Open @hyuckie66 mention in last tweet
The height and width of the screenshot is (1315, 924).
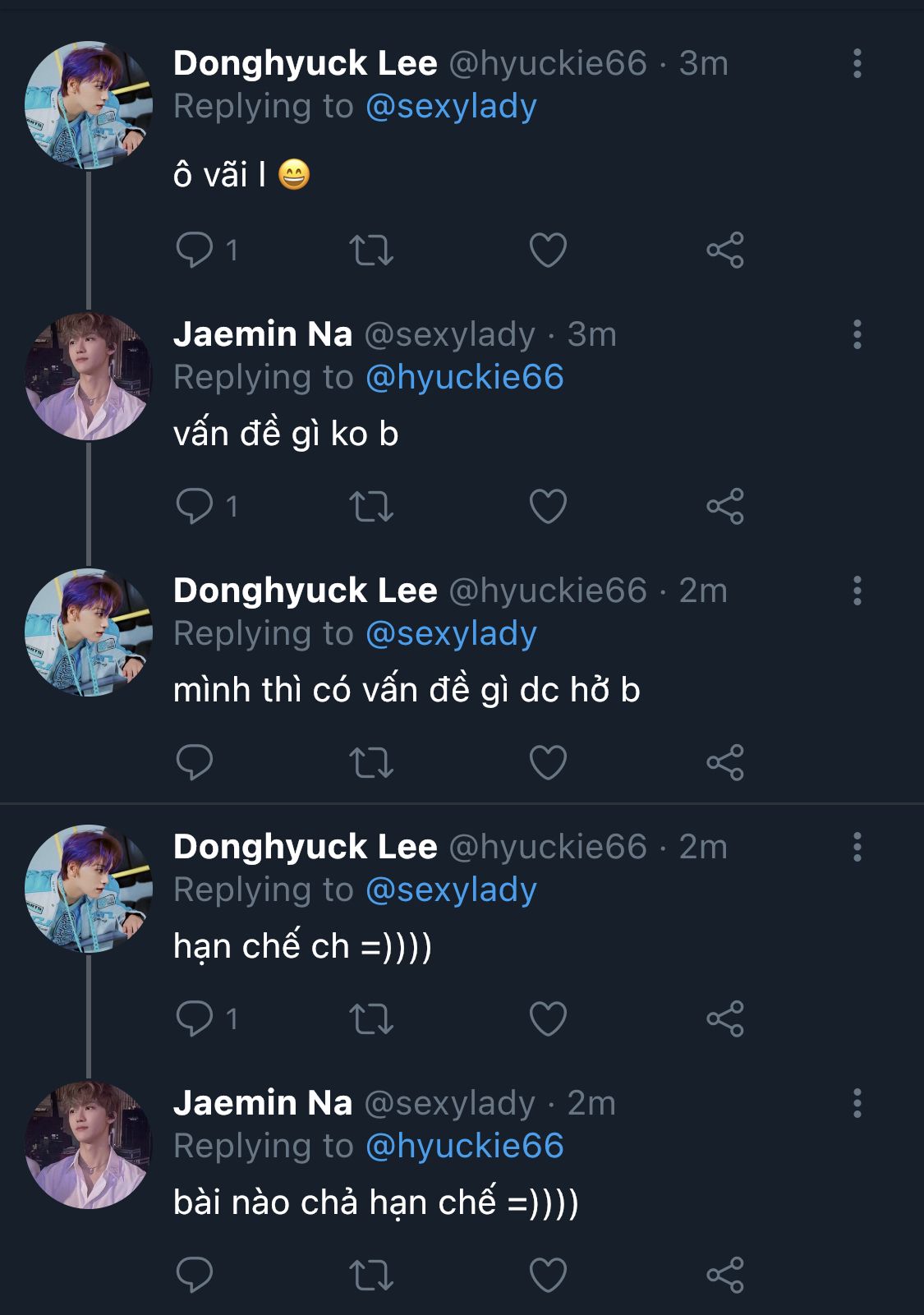tap(464, 1146)
